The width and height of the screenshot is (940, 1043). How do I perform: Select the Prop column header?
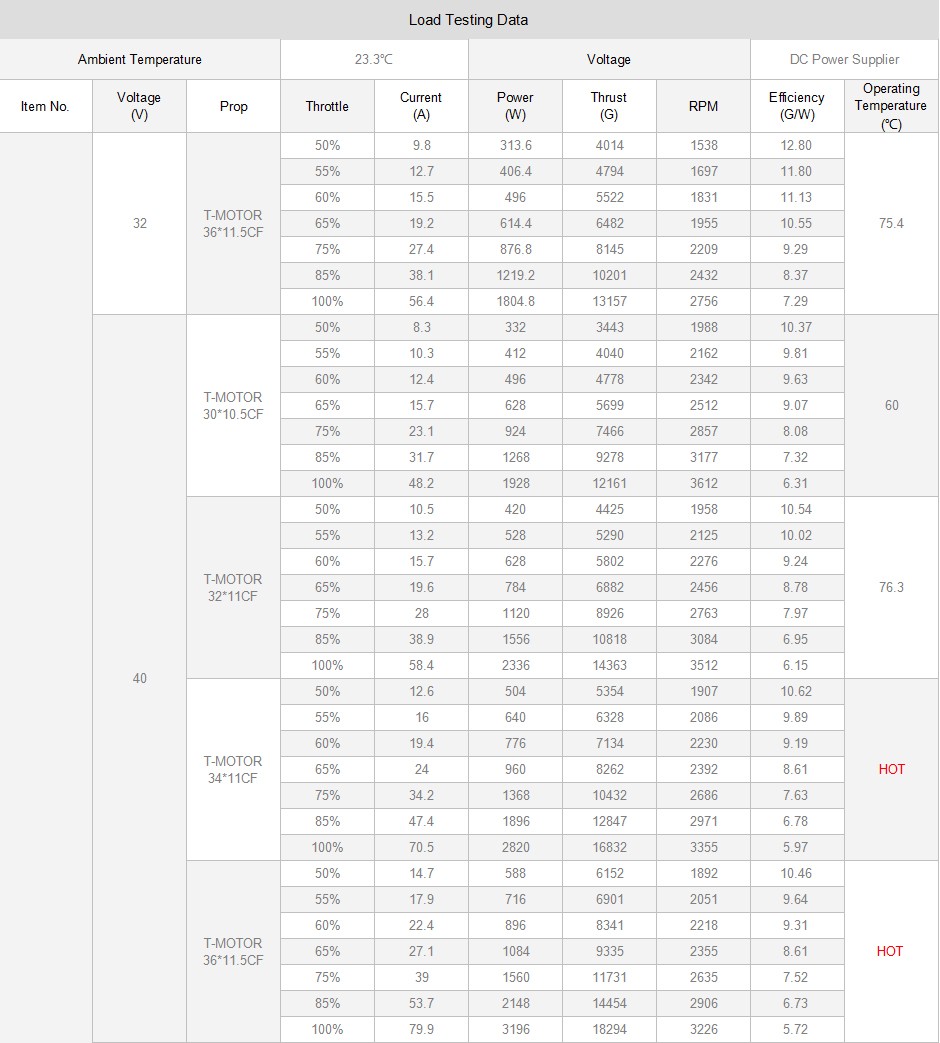pyautogui.click(x=233, y=106)
